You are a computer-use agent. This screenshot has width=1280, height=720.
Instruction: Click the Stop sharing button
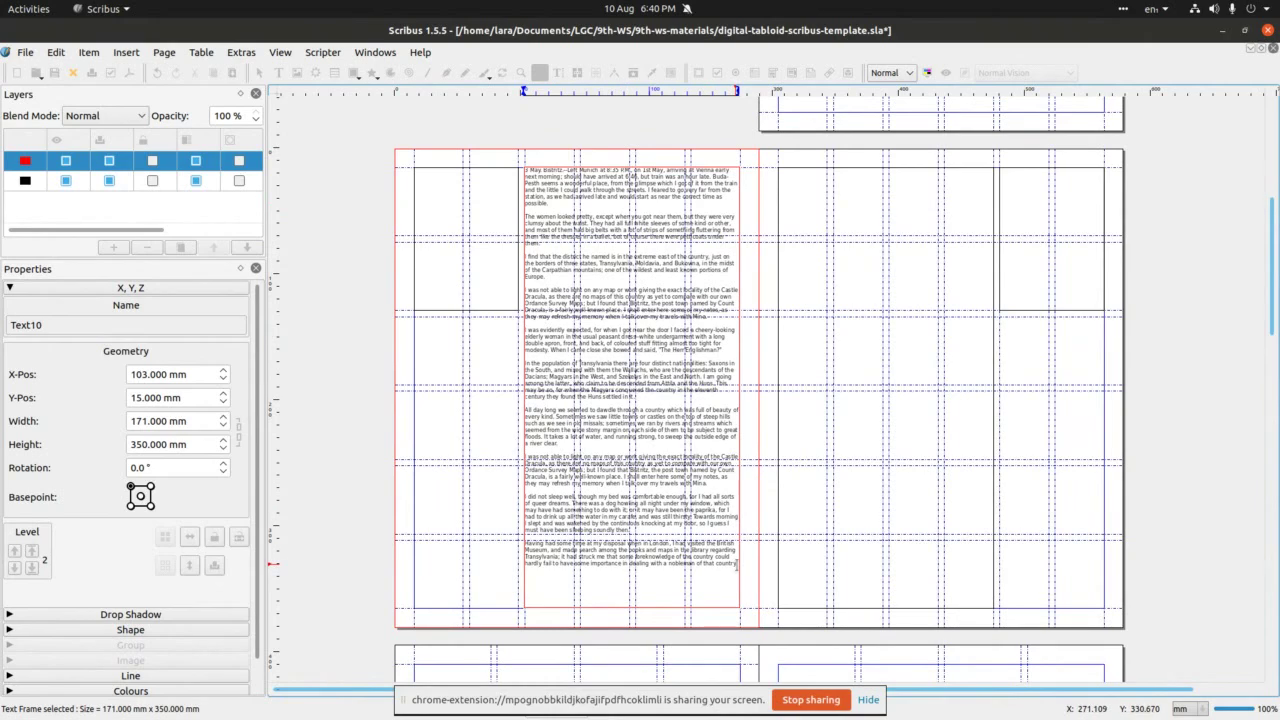(811, 700)
